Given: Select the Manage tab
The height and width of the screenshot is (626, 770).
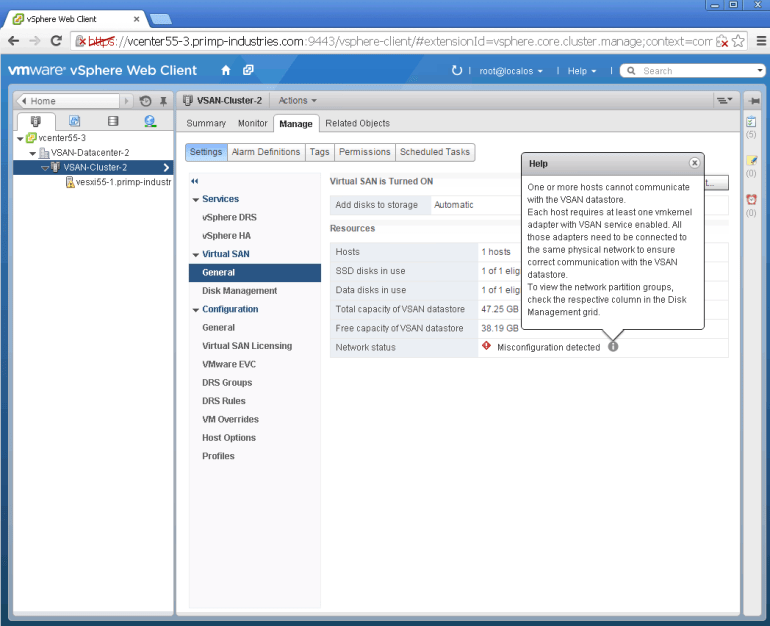Looking at the screenshot, I should (x=296, y=124).
